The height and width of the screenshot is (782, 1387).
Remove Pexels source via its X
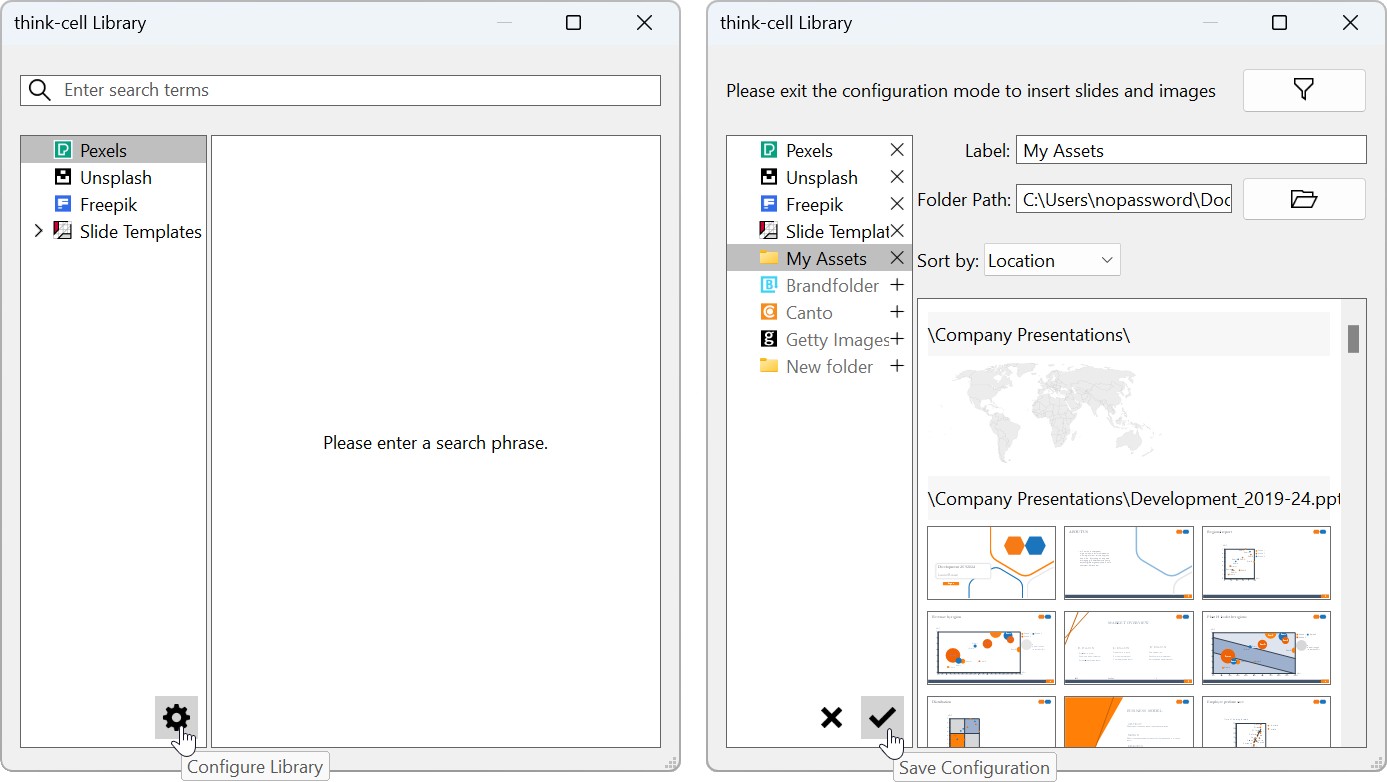tap(897, 150)
